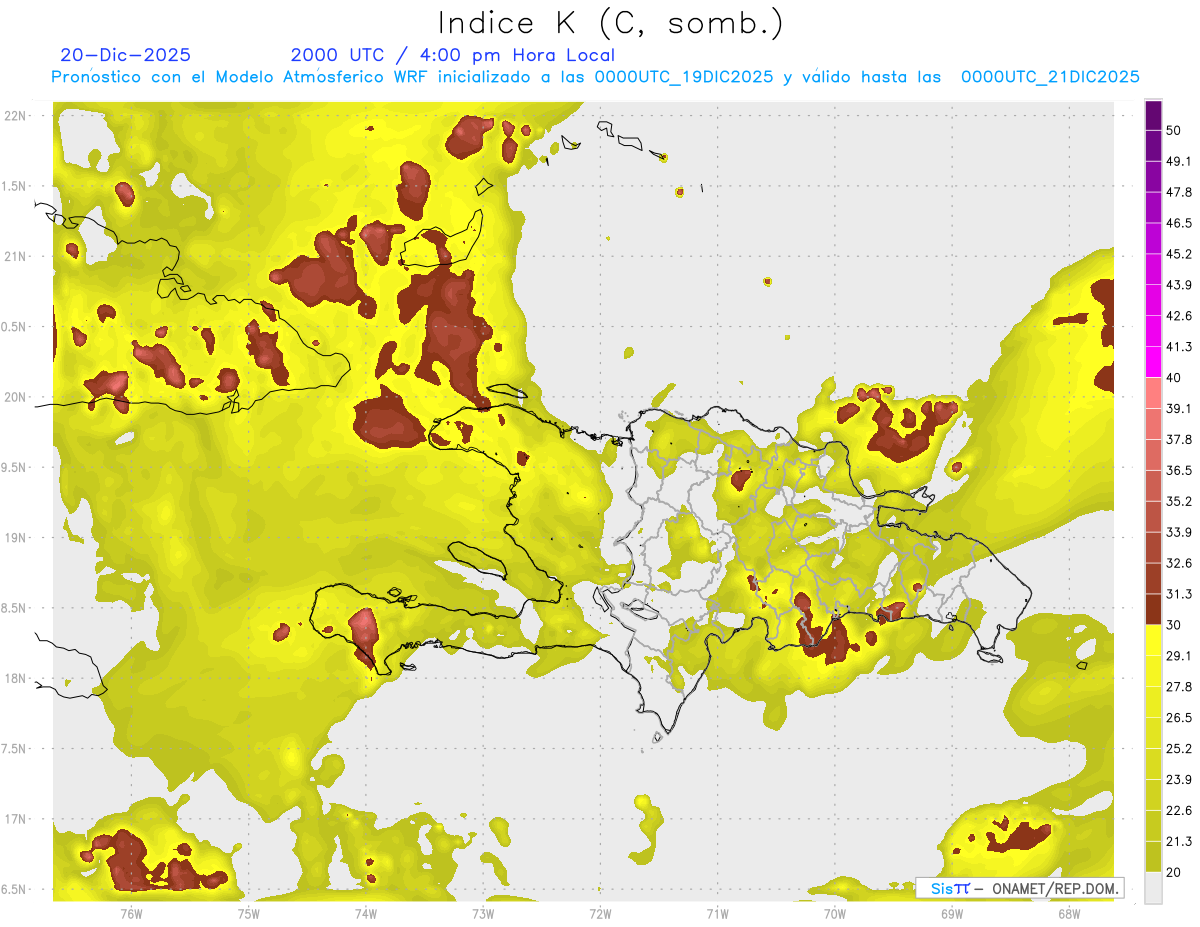
Task: Click the initialization stamp "0000UTC_19DIC2025"
Action: (684, 77)
